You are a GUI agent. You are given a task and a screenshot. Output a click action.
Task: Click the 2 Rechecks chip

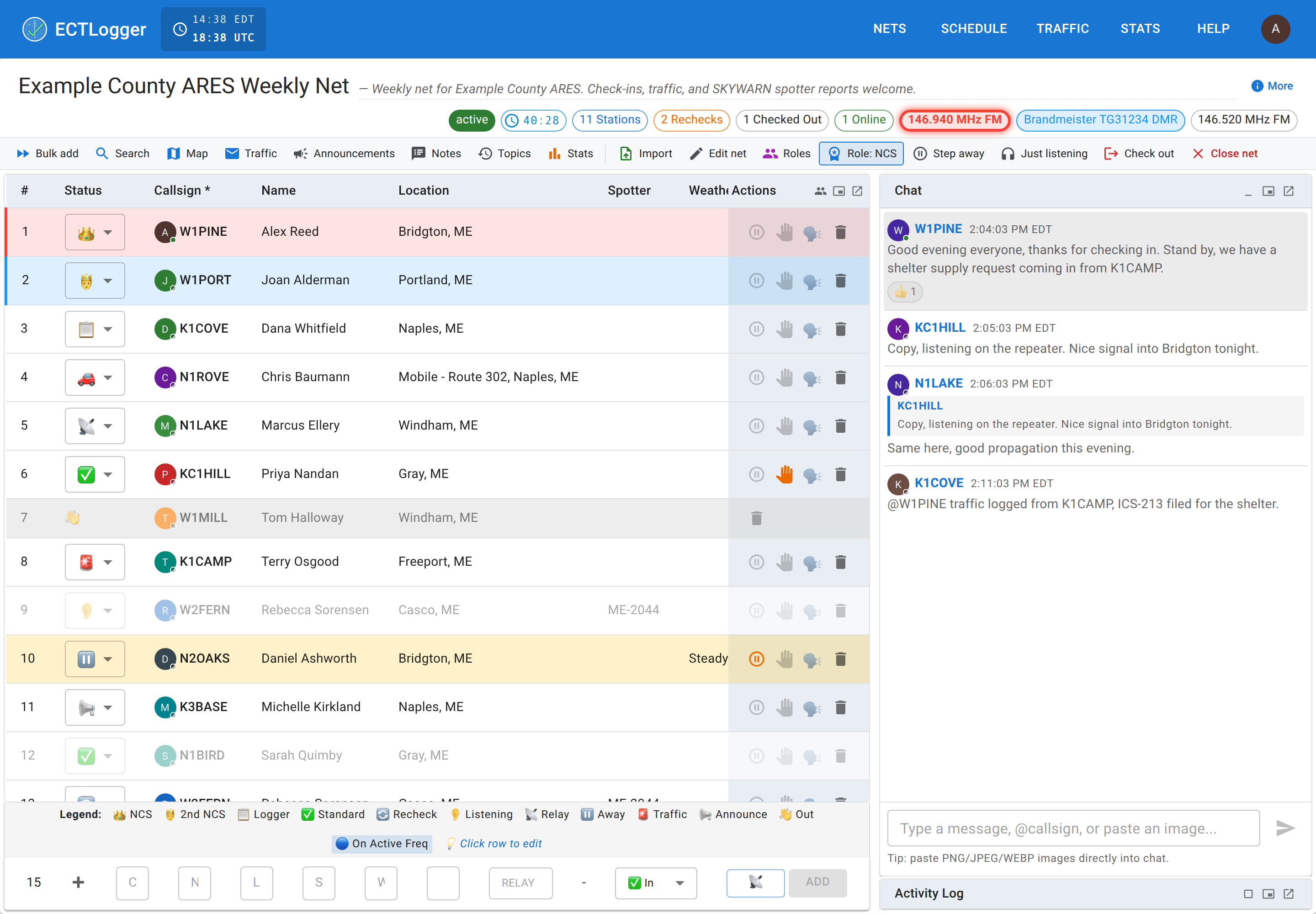(x=691, y=120)
